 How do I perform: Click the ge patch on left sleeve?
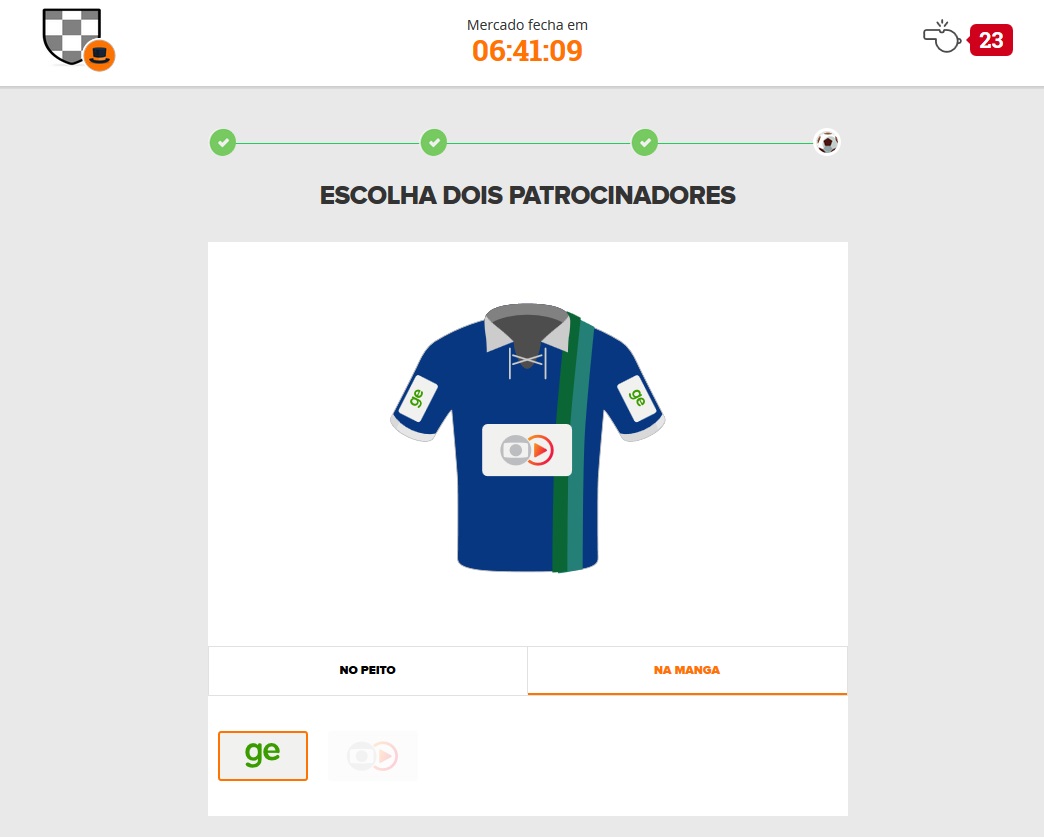point(417,398)
